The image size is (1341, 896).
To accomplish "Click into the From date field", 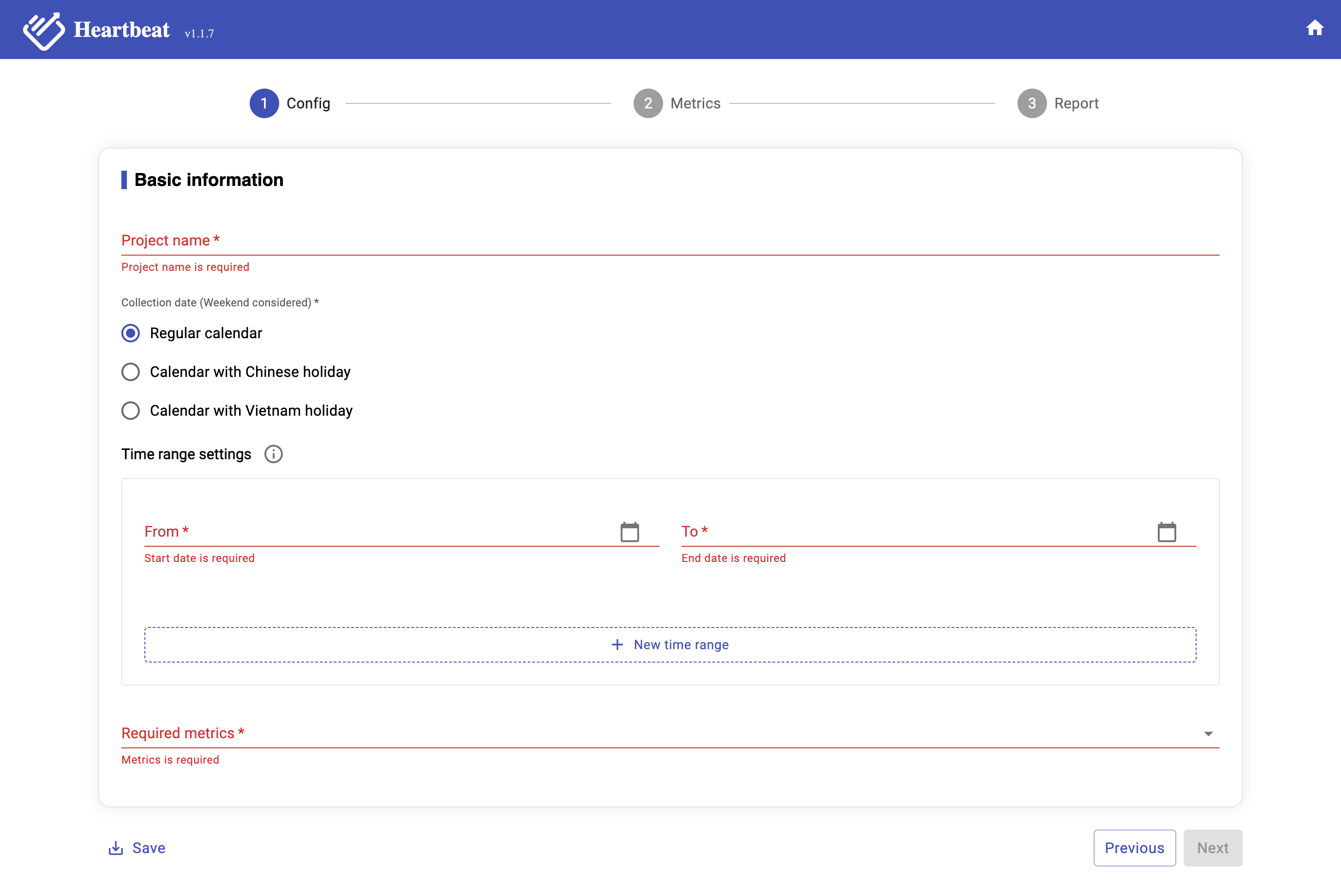I will coord(377,532).
